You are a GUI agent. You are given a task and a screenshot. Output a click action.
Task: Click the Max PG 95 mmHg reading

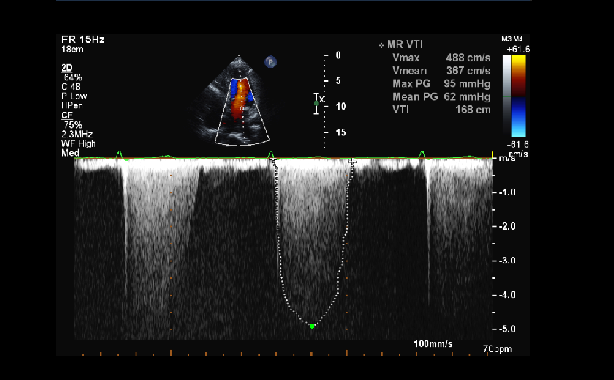point(441,84)
